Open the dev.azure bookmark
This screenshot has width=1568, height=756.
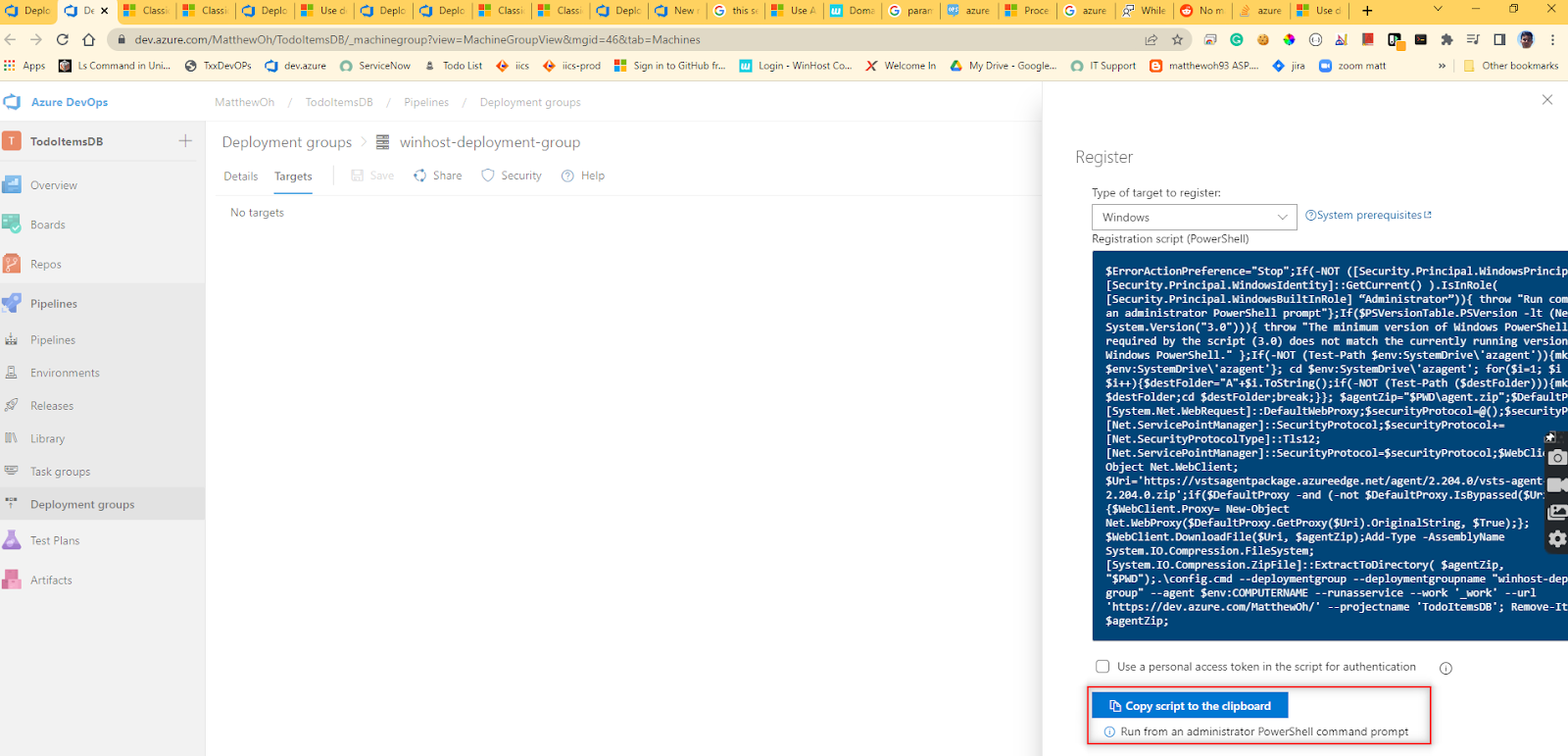coord(296,66)
